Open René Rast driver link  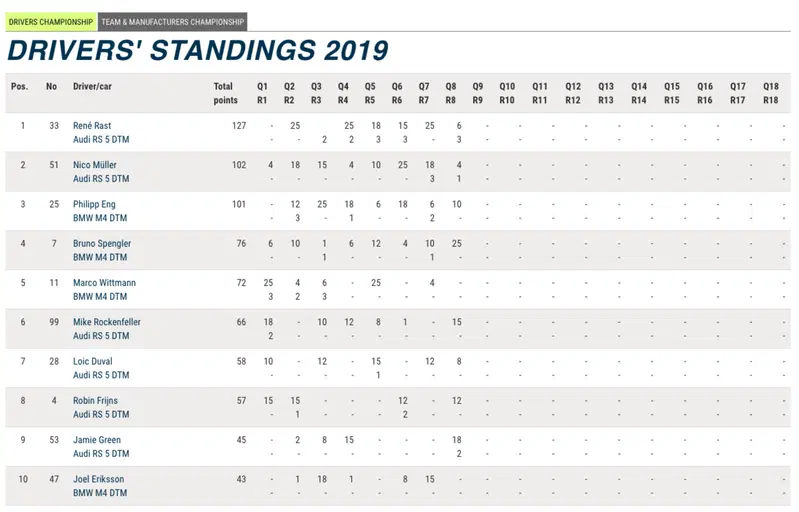(x=92, y=125)
